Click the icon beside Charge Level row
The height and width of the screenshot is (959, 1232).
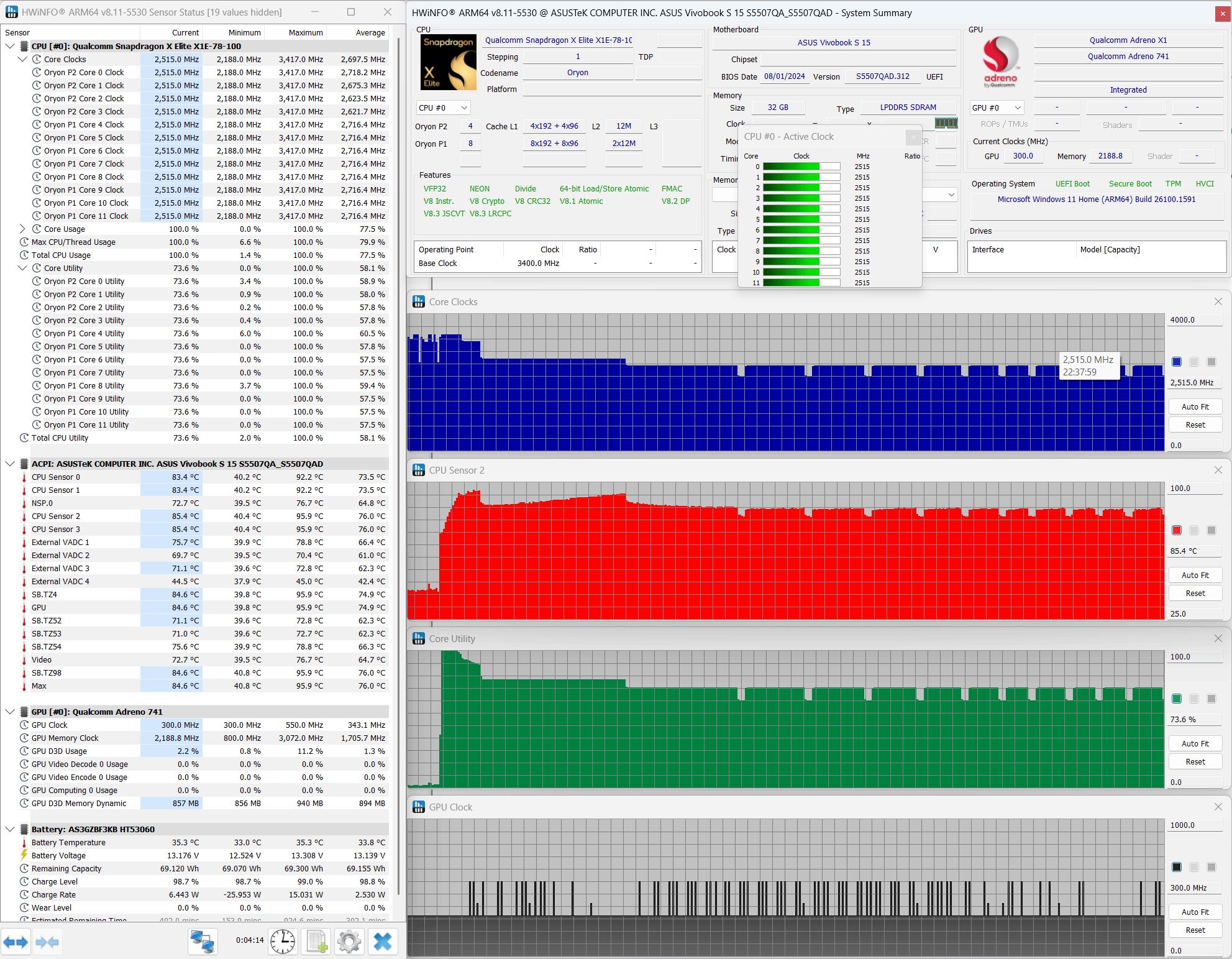pos(24,882)
